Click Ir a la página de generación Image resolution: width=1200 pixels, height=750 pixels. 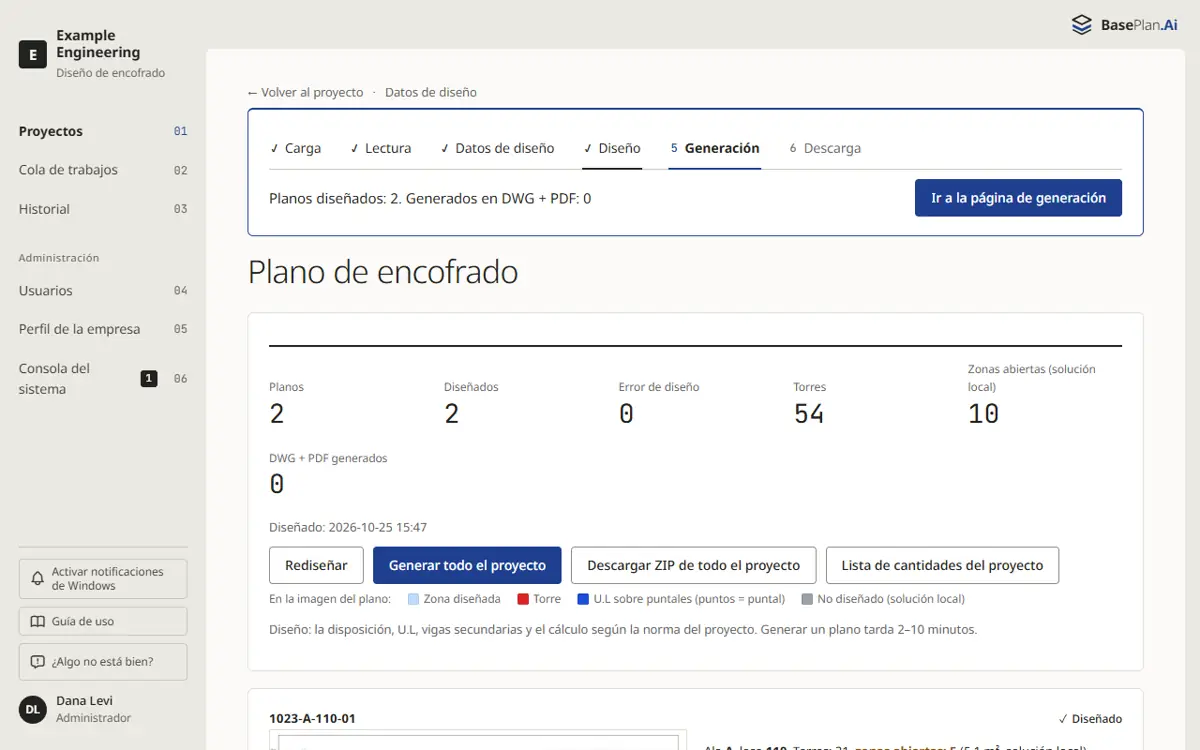point(1018,198)
